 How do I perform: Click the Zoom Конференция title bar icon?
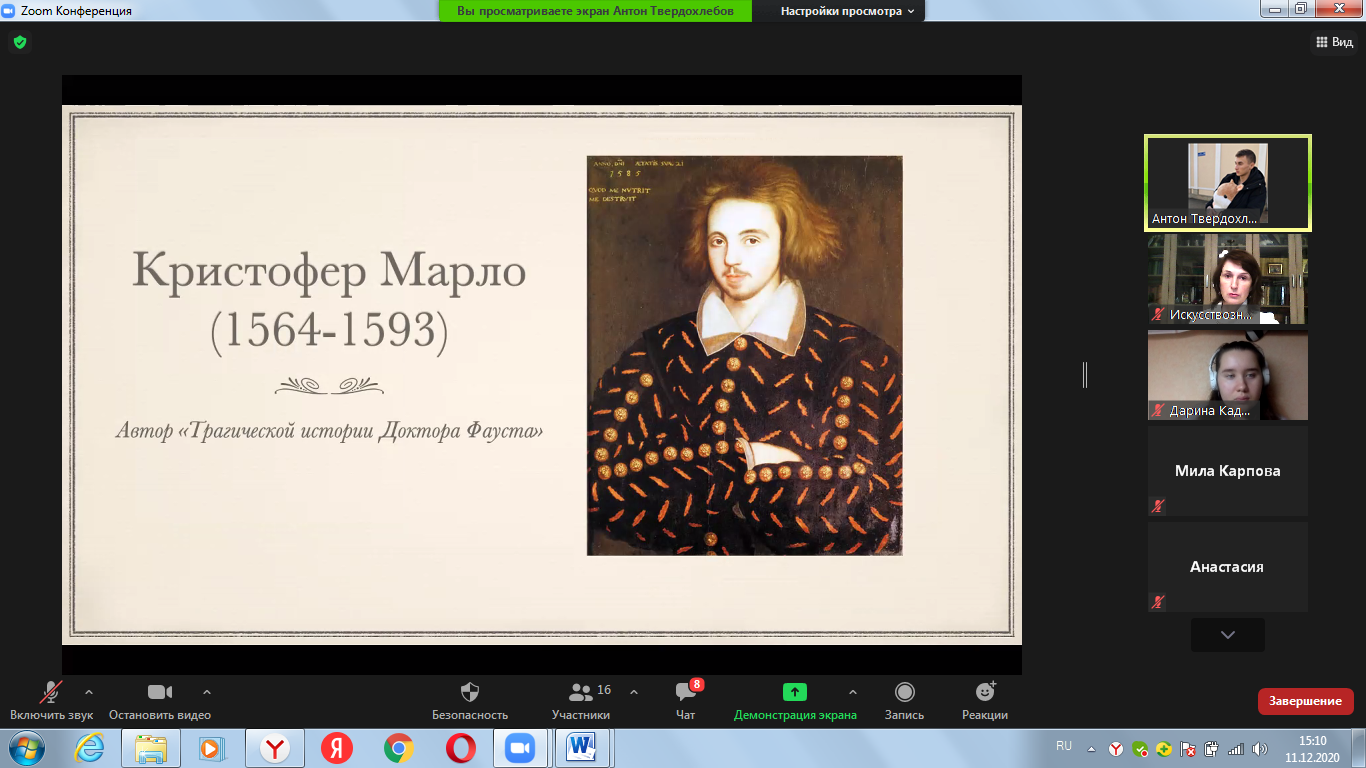[x=9, y=10]
